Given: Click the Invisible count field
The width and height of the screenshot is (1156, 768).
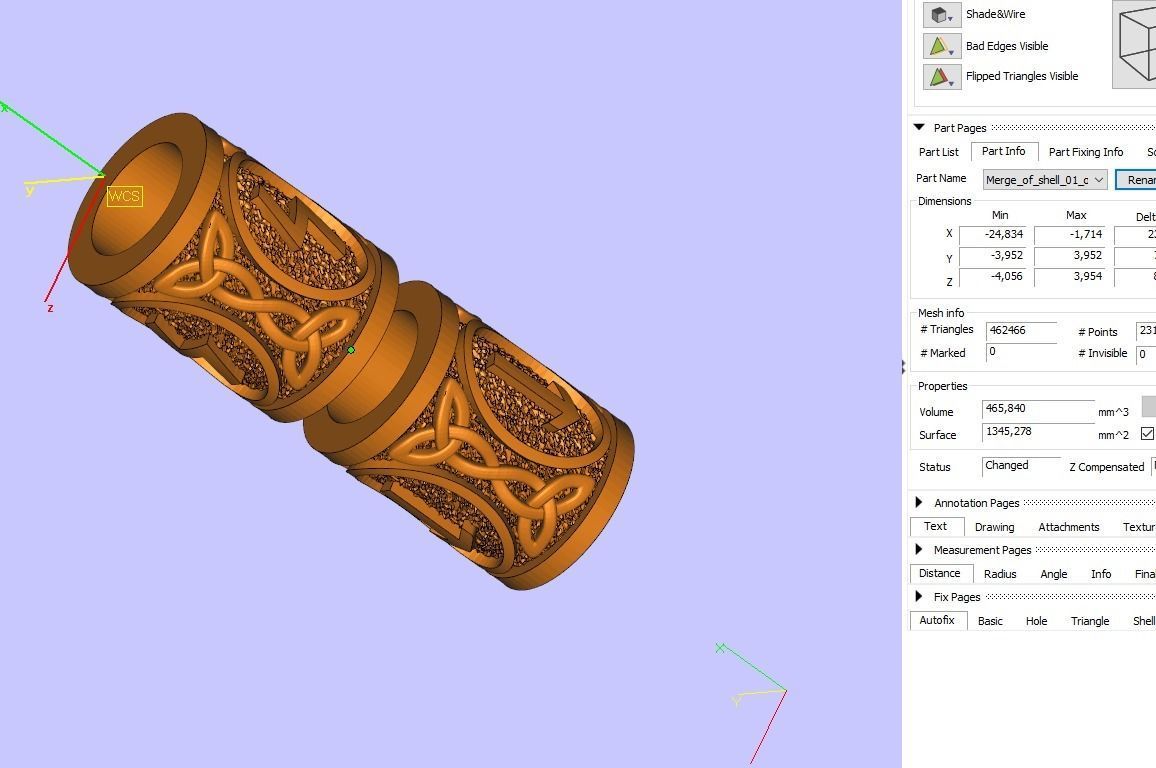Looking at the screenshot, I should tap(1146, 354).
